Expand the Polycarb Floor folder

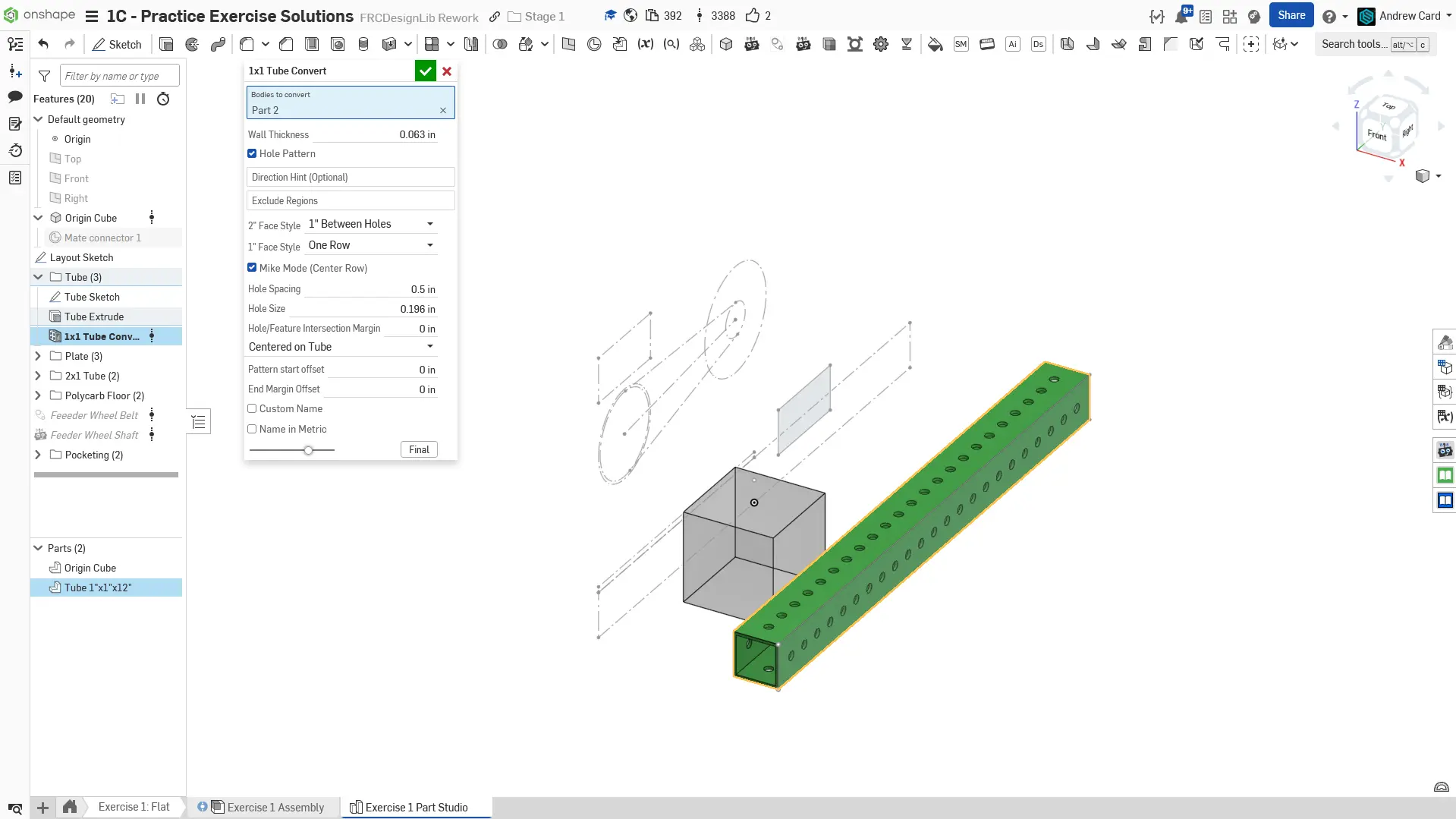[38, 395]
